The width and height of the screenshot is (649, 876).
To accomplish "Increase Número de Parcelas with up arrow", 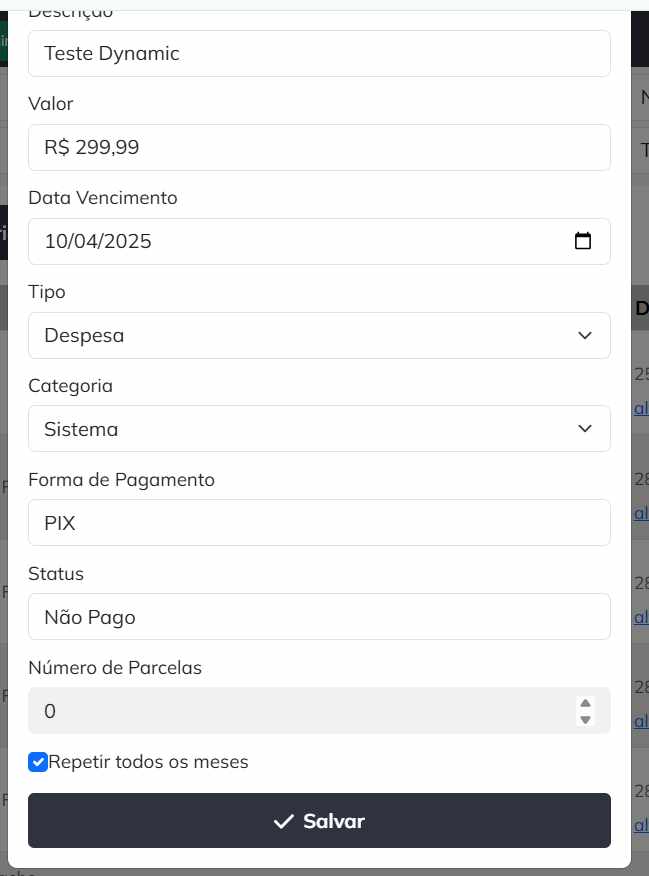I will point(586,703).
